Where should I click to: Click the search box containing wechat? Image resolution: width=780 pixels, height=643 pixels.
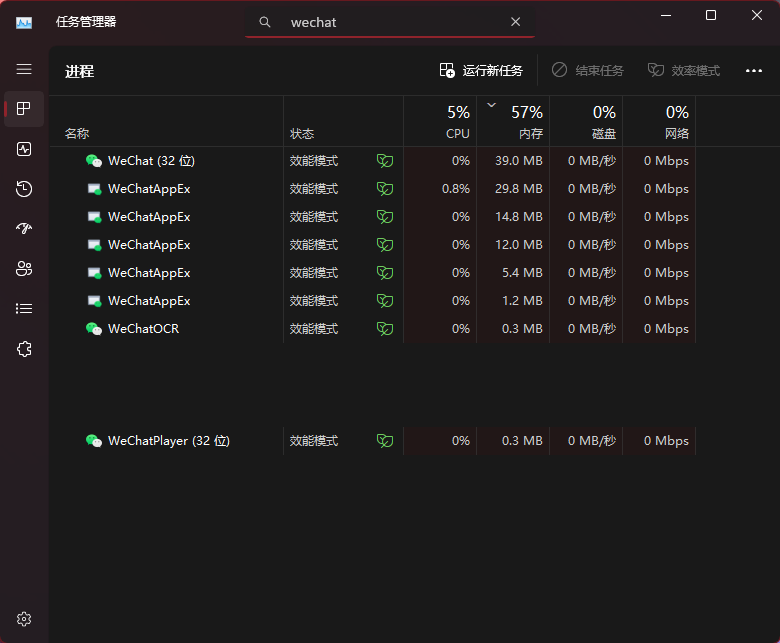click(x=390, y=22)
